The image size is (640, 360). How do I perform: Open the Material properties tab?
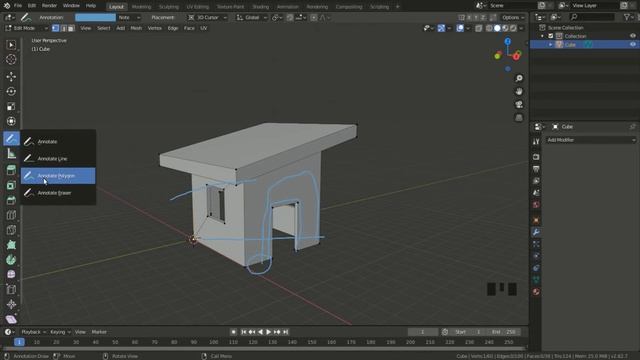click(x=536, y=292)
